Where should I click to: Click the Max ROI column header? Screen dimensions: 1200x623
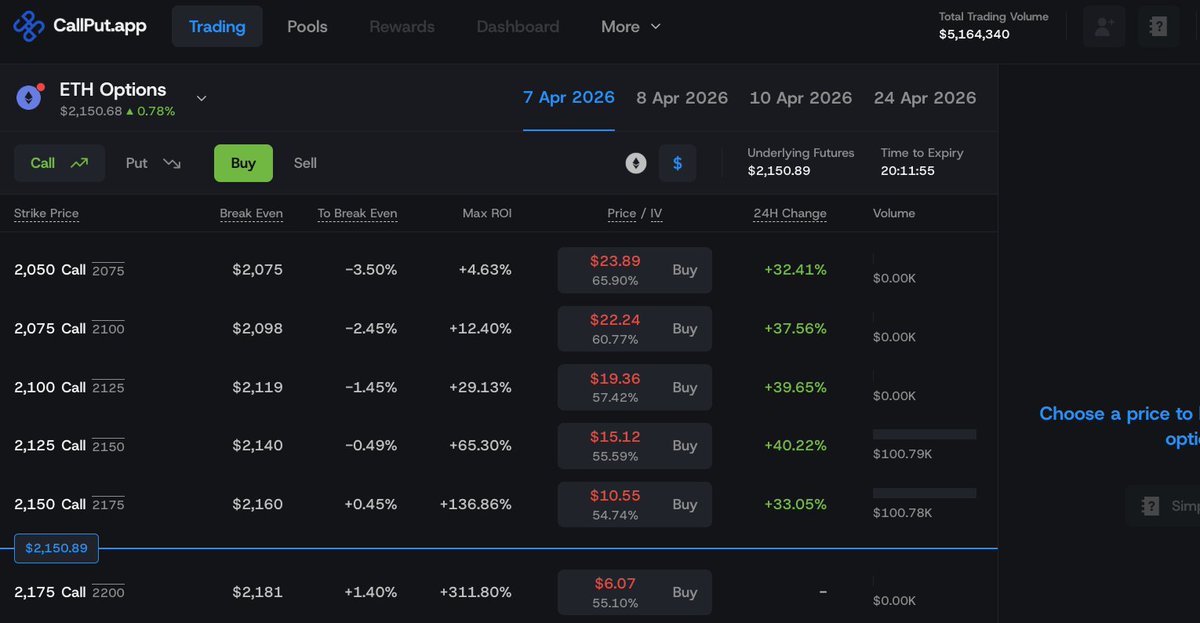[x=487, y=213]
